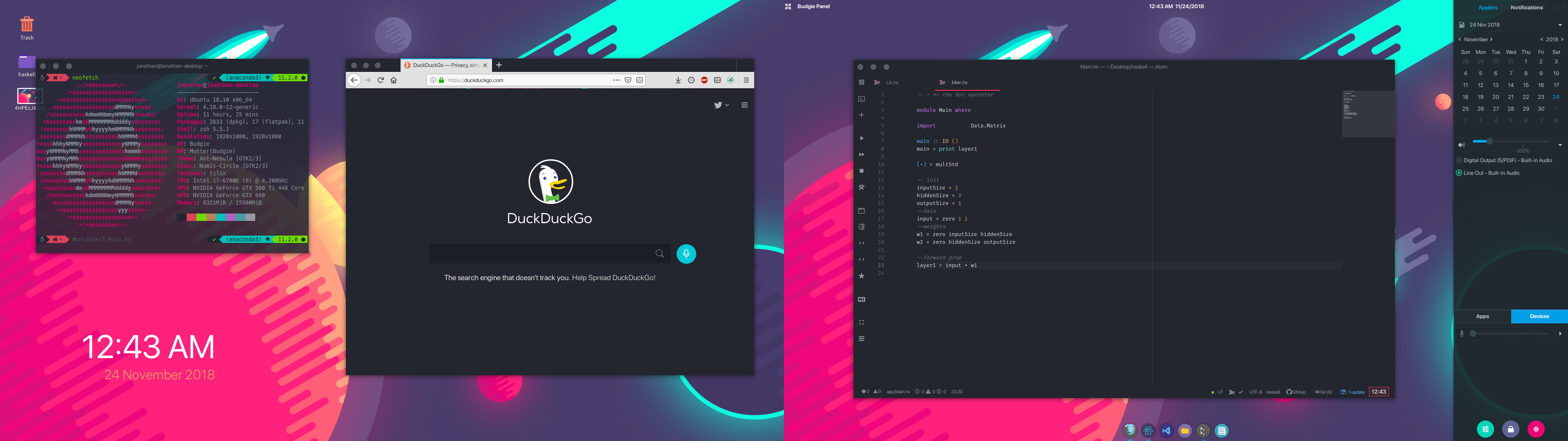Toggle the markdown preview icon in Atom
The width and height of the screenshot is (1568, 441).
(861, 300)
